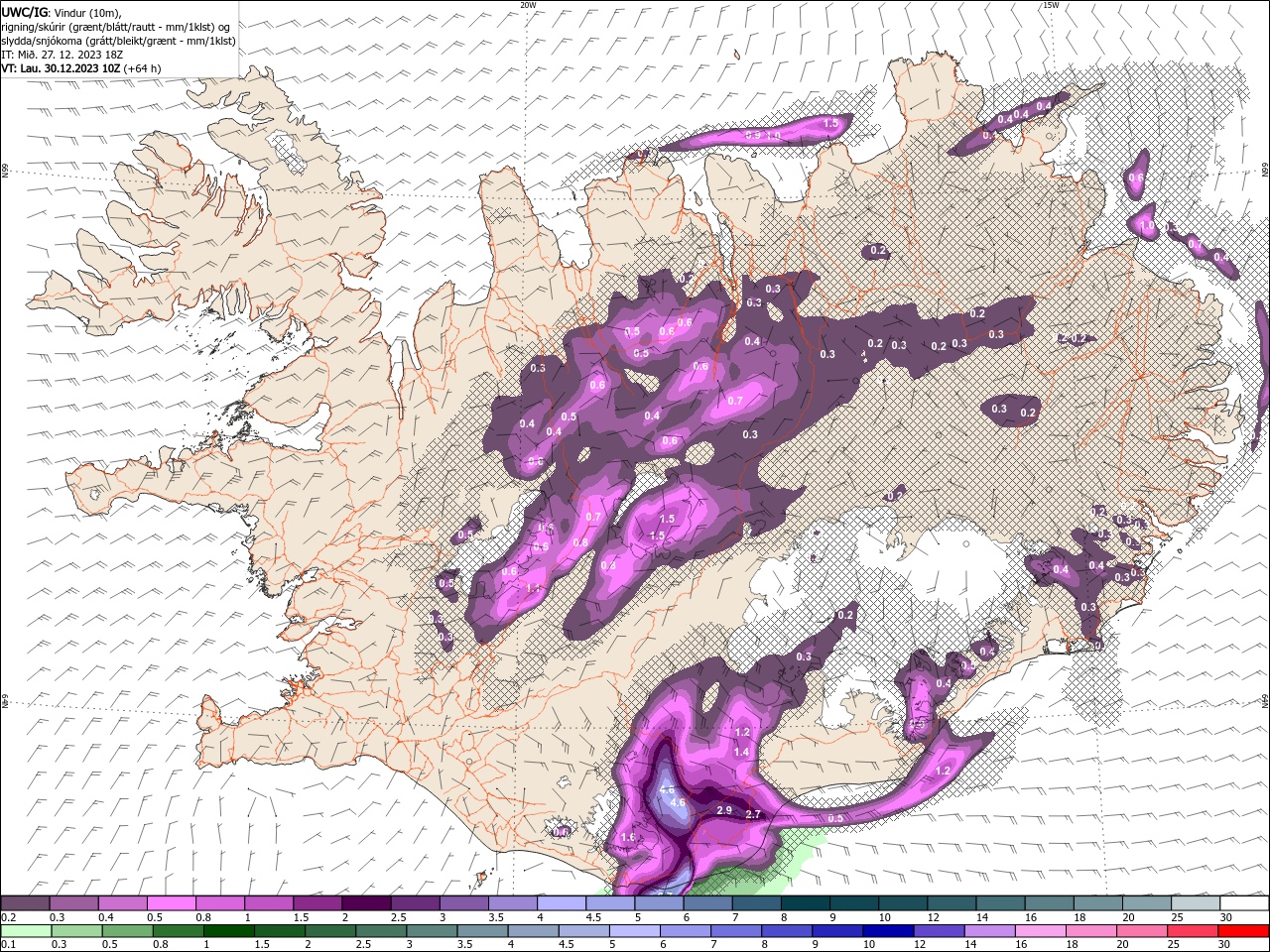The height and width of the screenshot is (952, 1270).
Task: Select the dark green rain swatch between 1 and 1.5
Action: pos(228,930)
